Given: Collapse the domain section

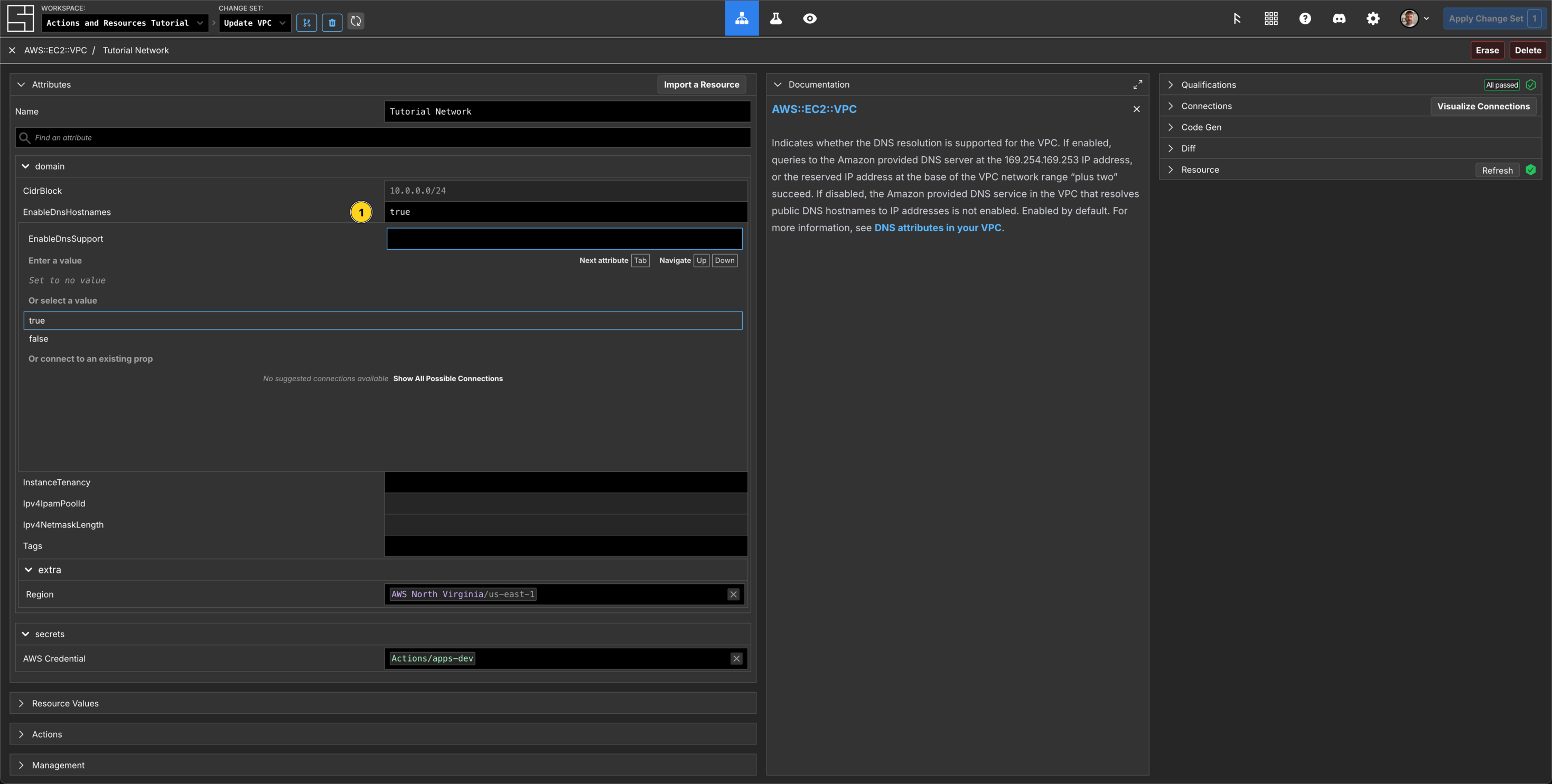Looking at the screenshot, I should coord(25,166).
